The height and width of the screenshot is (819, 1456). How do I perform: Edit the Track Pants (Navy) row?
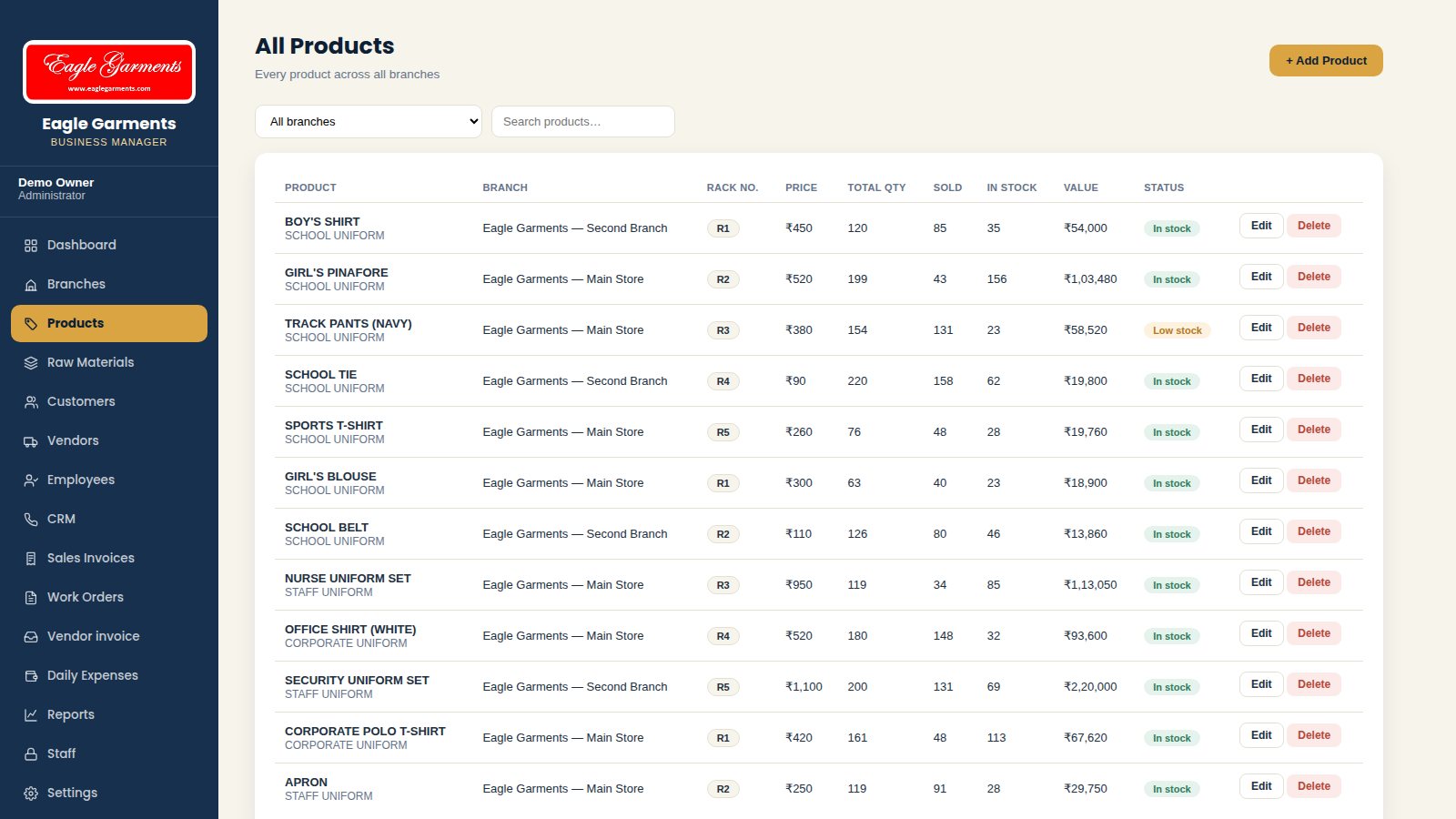(x=1261, y=328)
